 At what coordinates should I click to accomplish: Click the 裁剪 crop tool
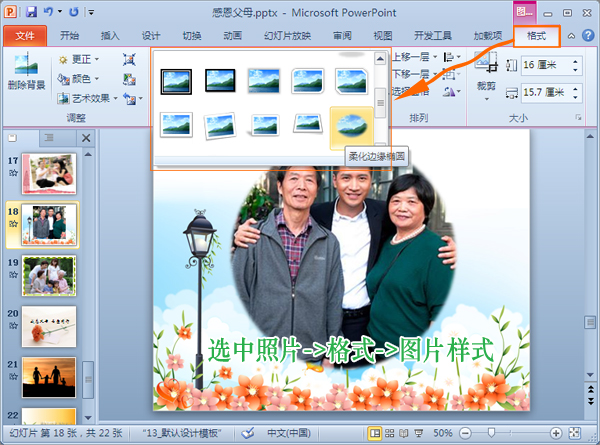coord(486,77)
